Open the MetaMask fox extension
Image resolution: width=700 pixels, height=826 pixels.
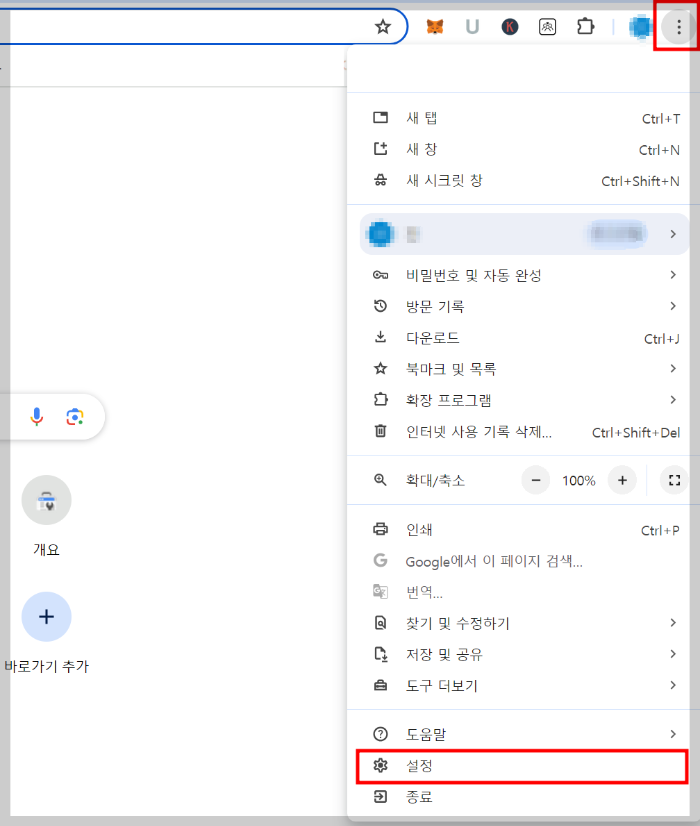(435, 26)
